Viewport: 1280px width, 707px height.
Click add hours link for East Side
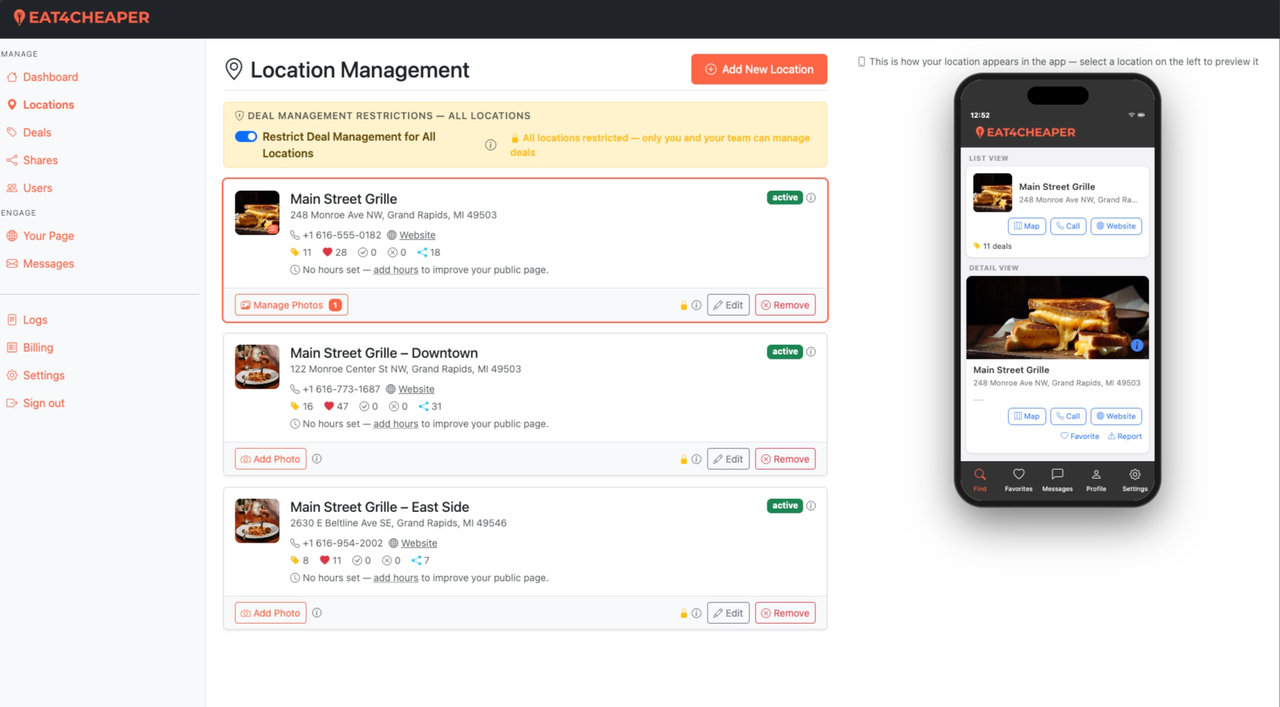(396, 578)
